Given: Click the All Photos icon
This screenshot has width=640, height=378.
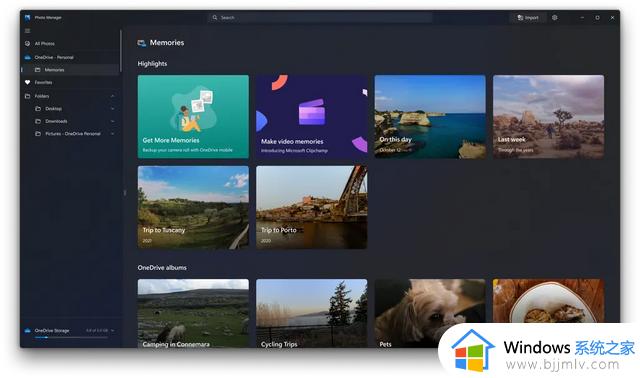Looking at the screenshot, I should coord(27,43).
